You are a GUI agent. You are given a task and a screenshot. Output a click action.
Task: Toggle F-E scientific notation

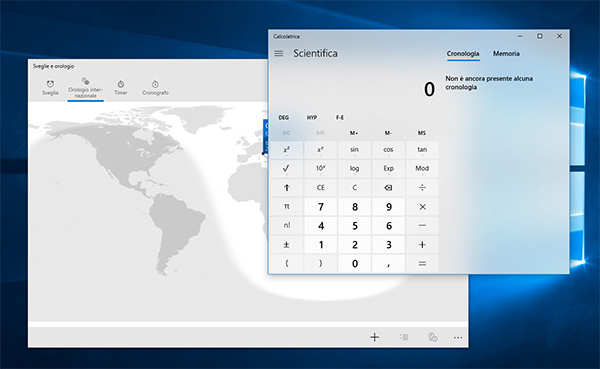tap(340, 118)
